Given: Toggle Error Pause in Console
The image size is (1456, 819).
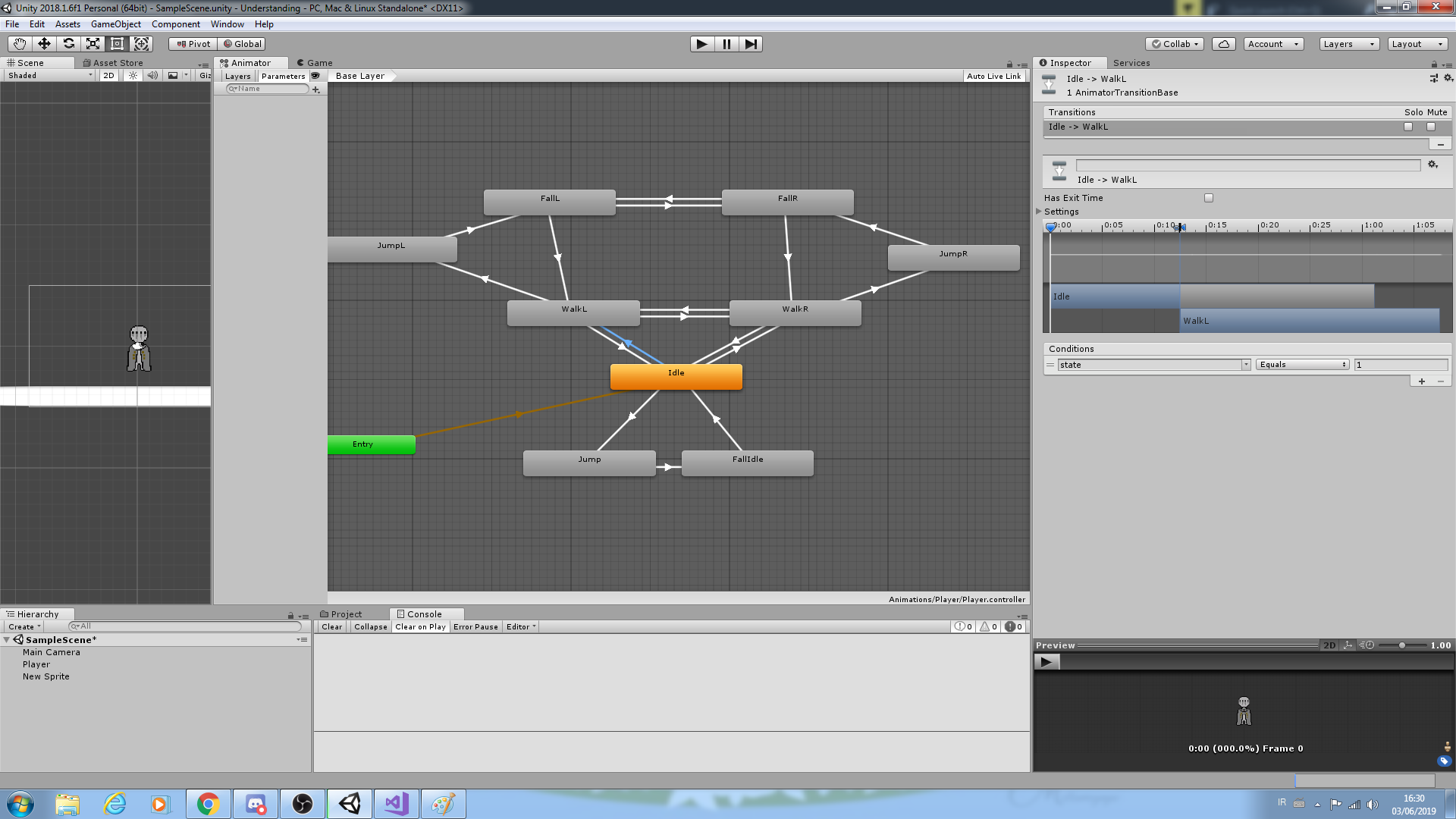Looking at the screenshot, I should (475, 626).
